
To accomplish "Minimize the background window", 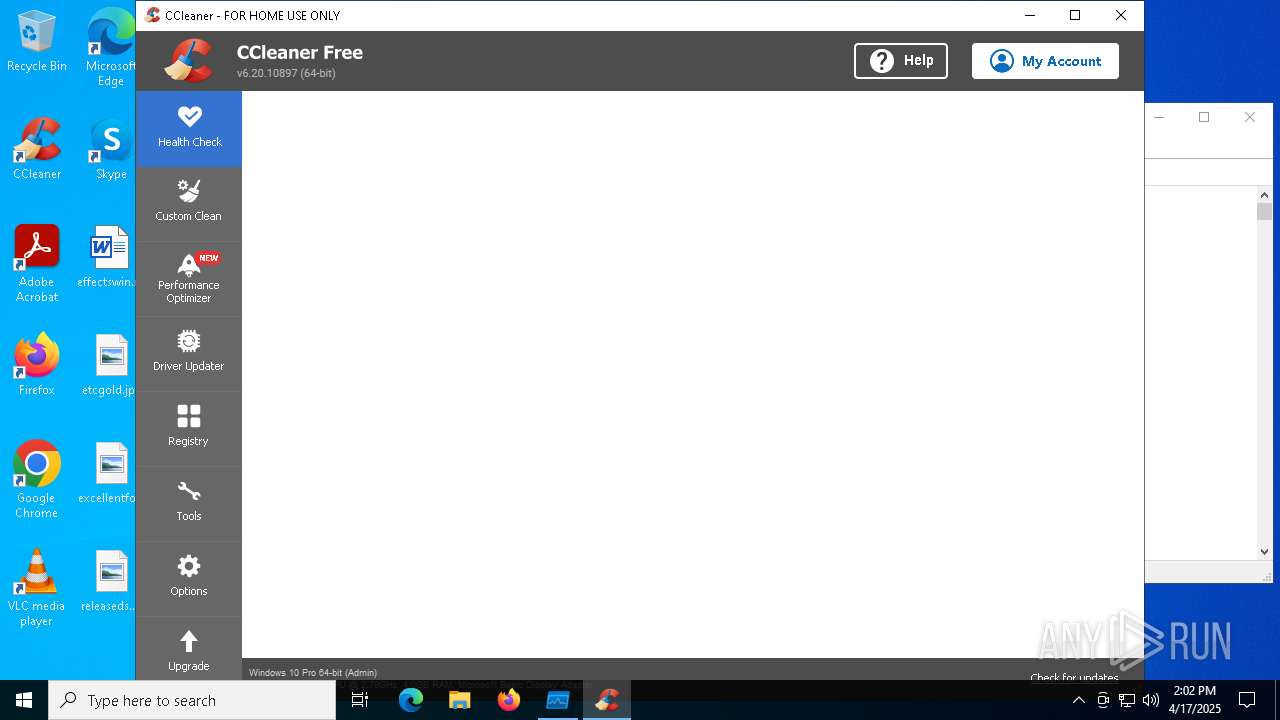I will (1159, 117).
